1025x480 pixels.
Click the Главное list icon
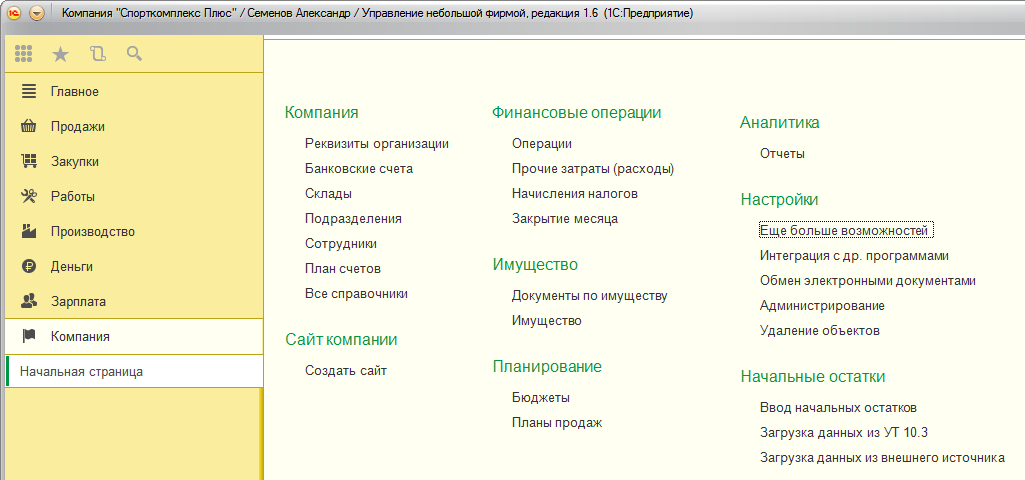[x=29, y=92]
